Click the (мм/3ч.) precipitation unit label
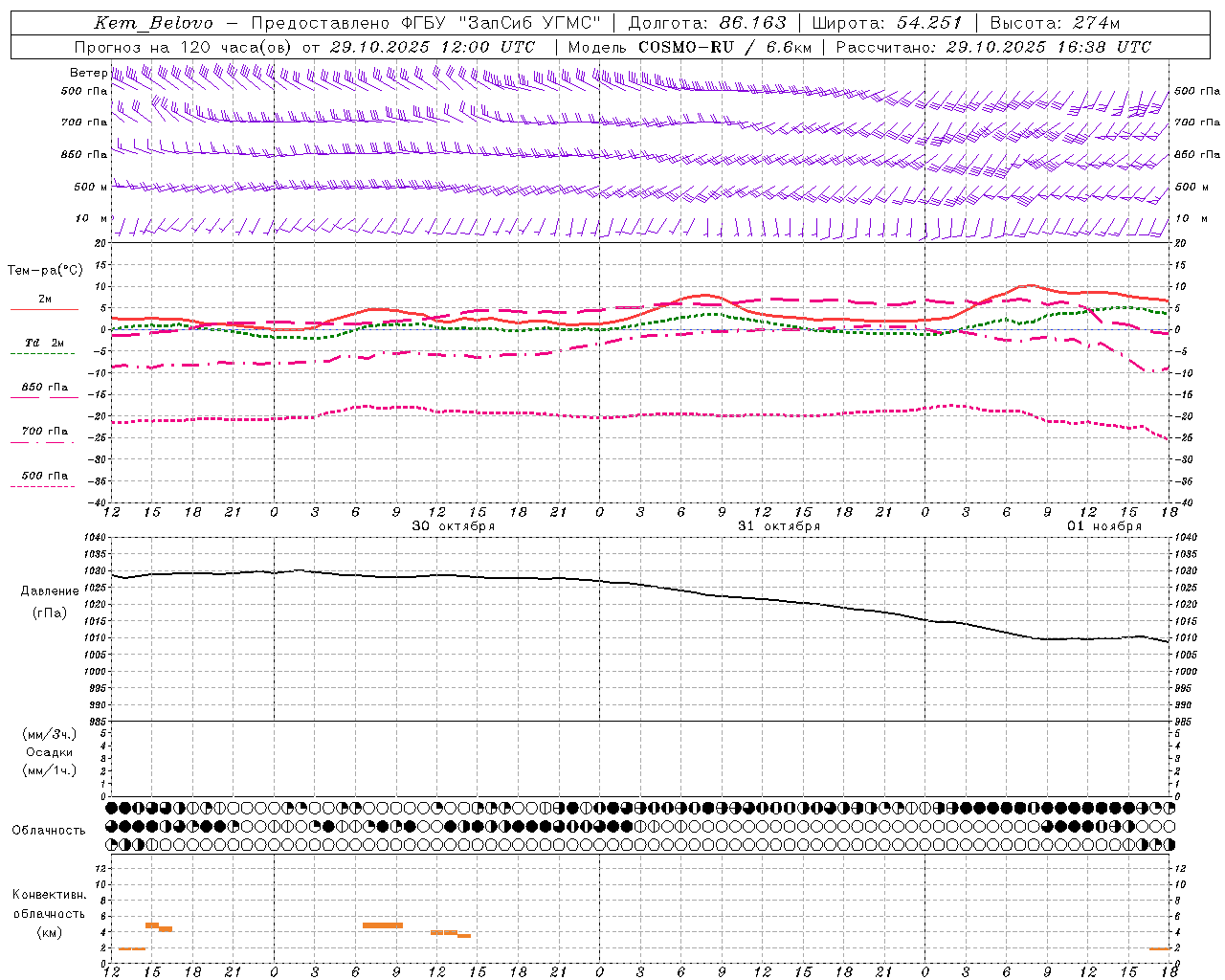The height and width of the screenshot is (980, 1225). pyautogui.click(x=50, y=734)
